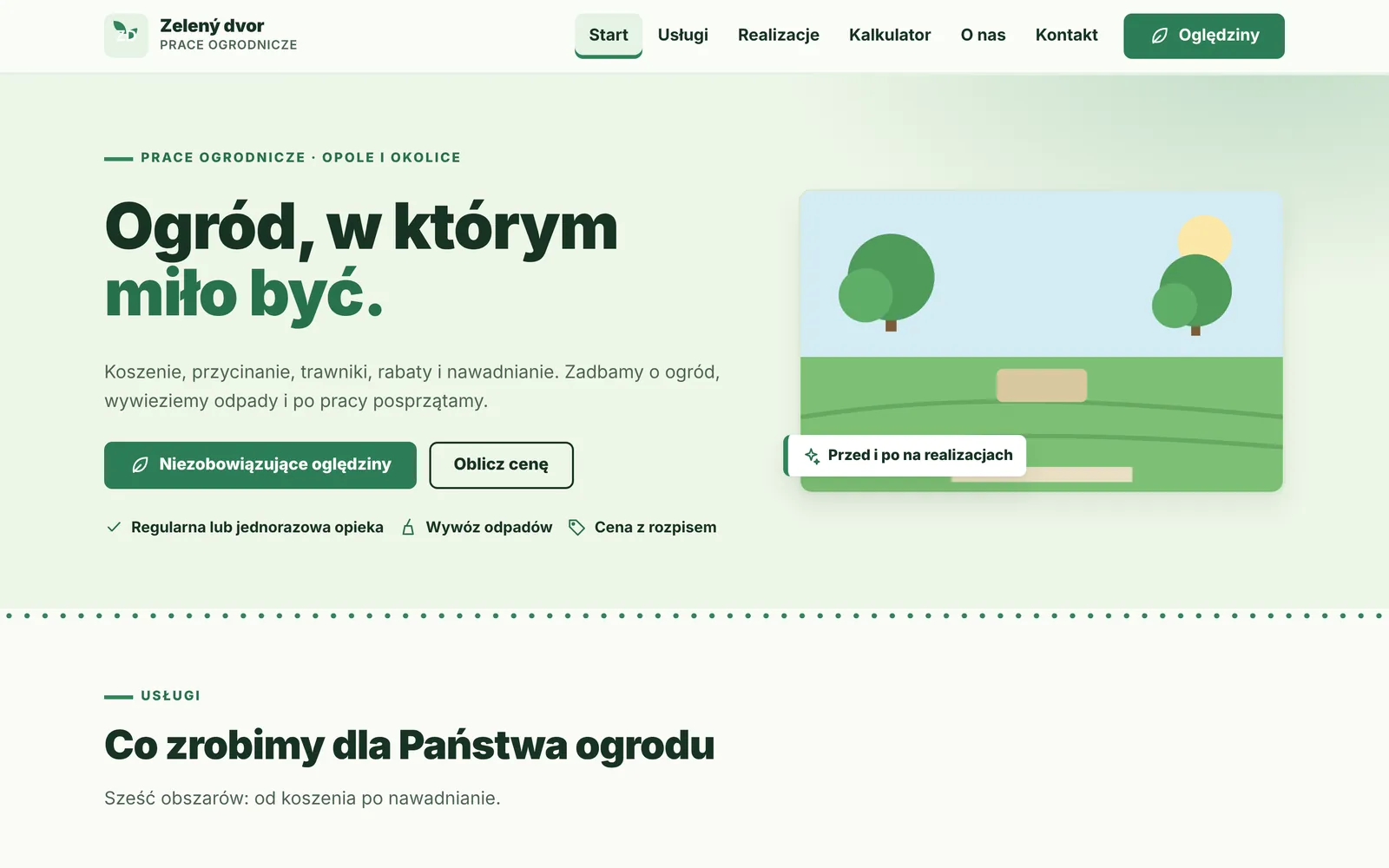Click the Oblicz cenę button

[501, 465]
